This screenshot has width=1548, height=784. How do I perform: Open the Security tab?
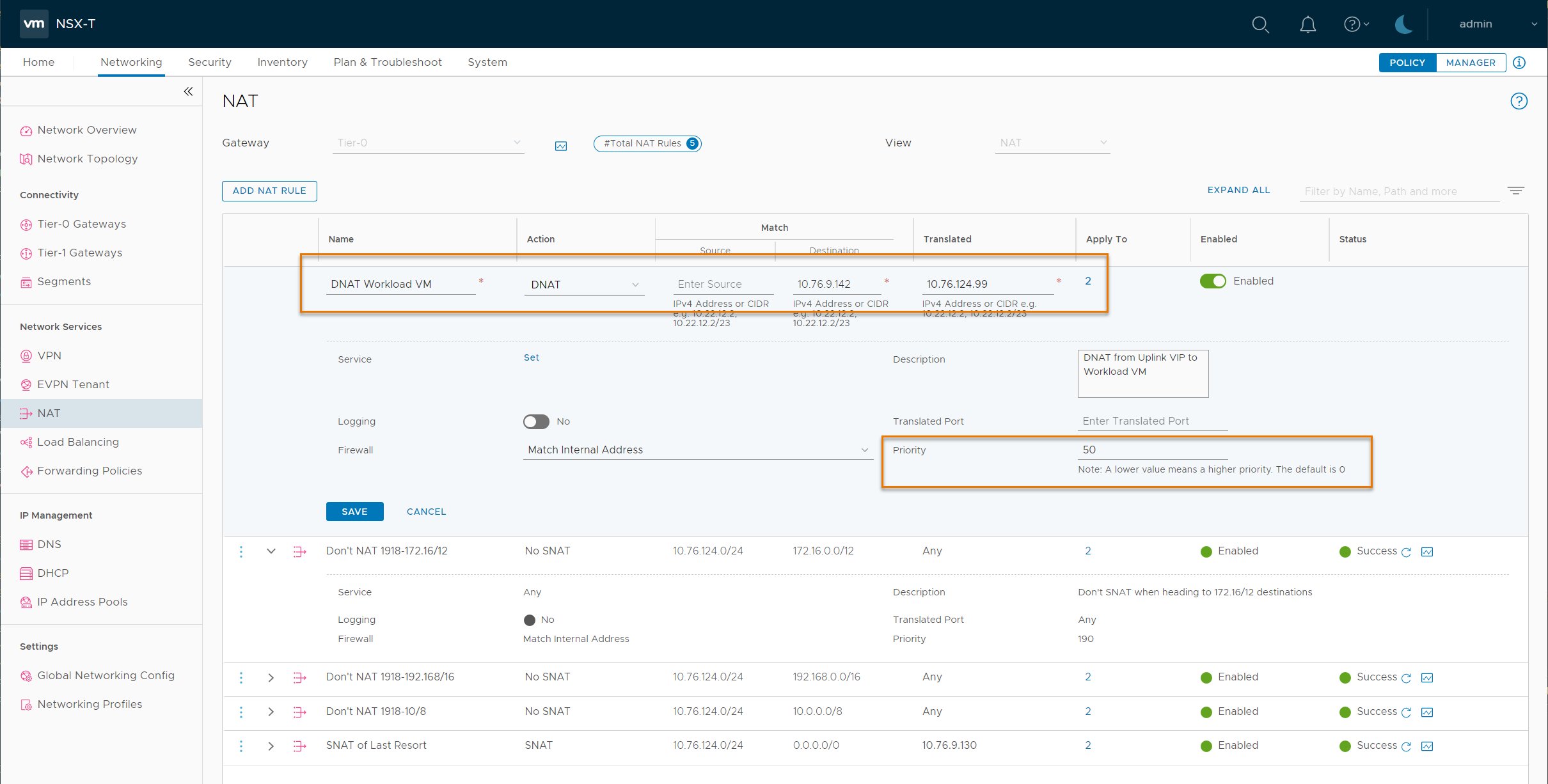210,62
